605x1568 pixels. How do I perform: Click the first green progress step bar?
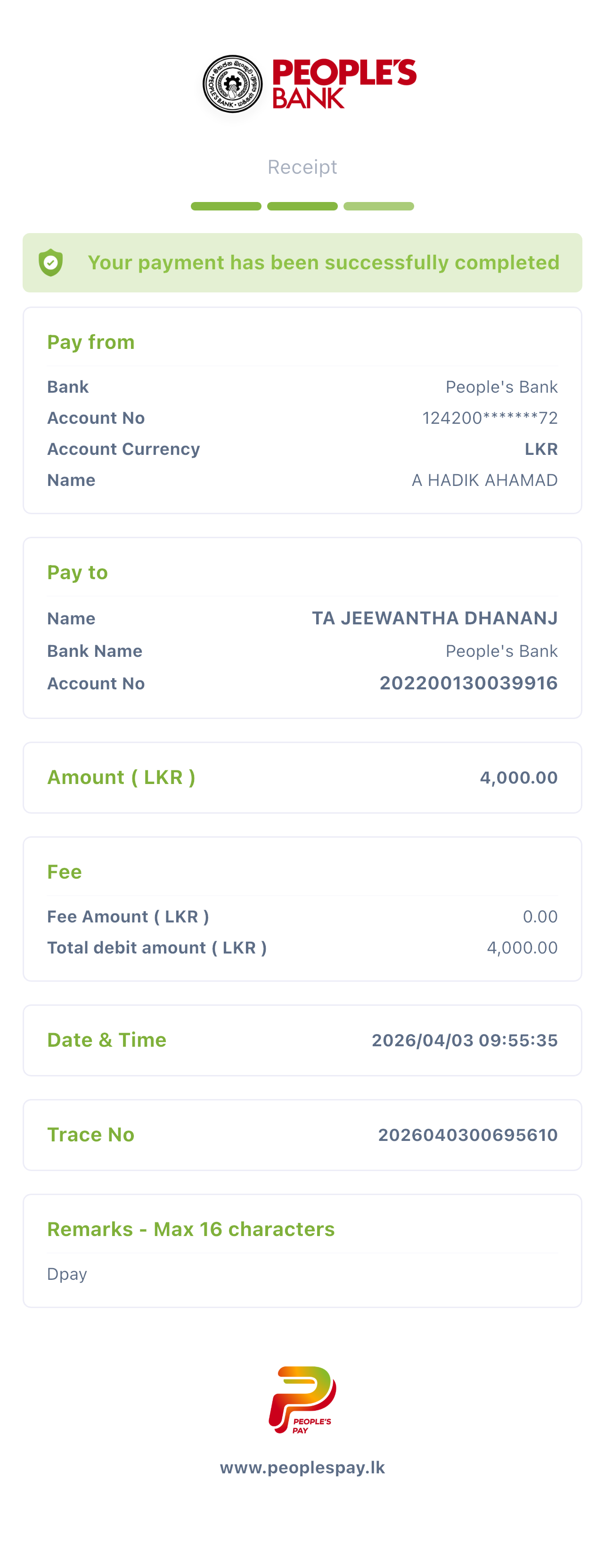point(226,206)
